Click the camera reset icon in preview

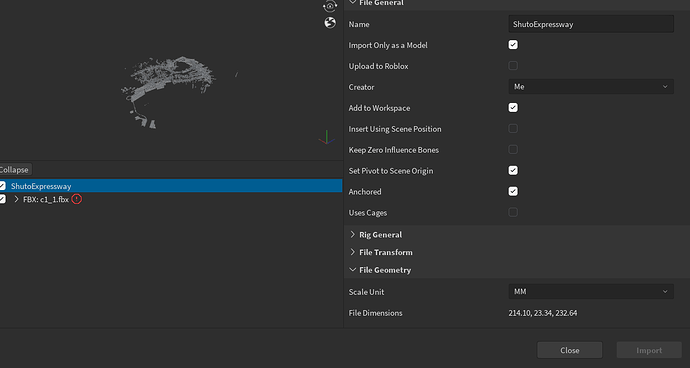(330, 6)
